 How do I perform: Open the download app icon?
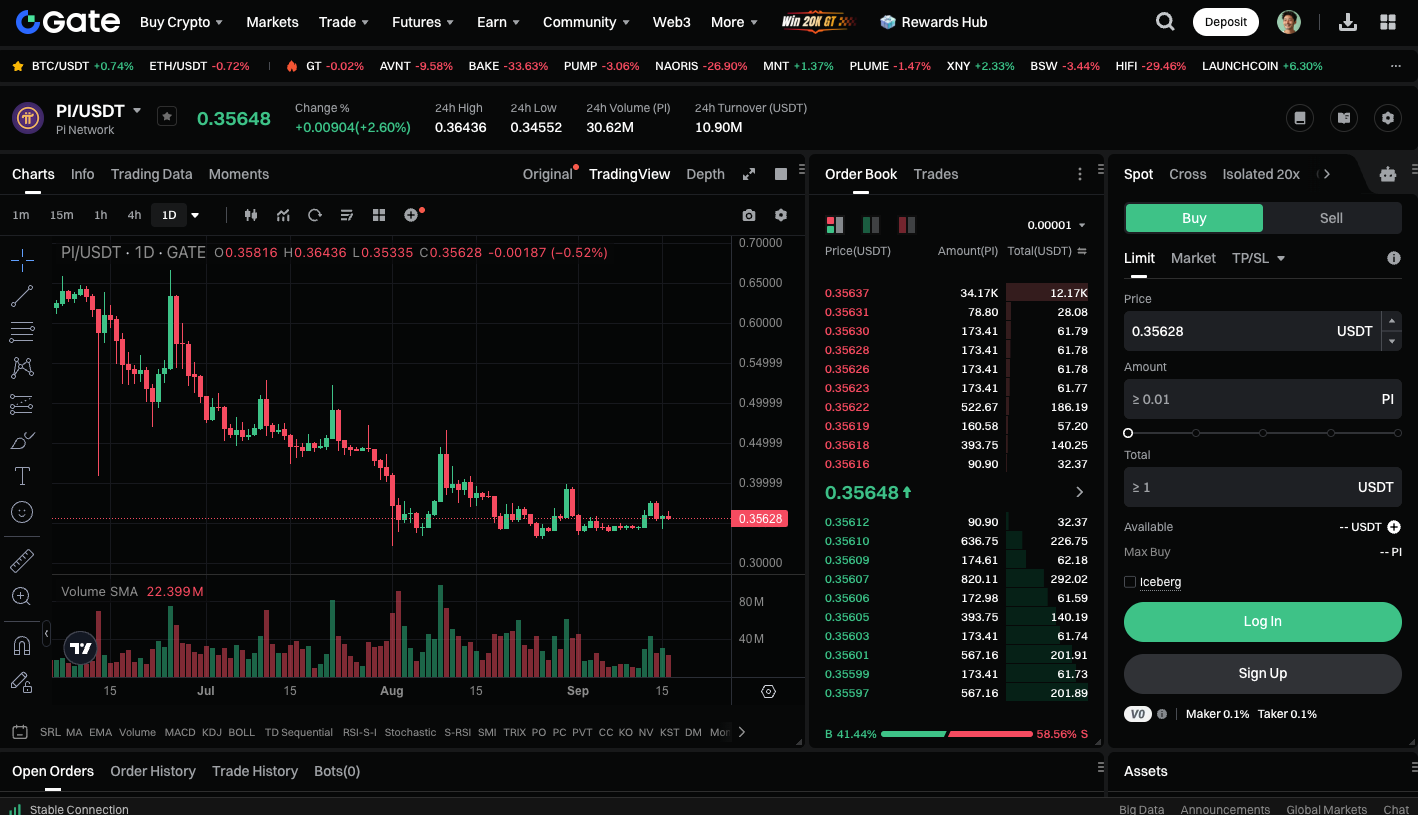coord(1348,22)
